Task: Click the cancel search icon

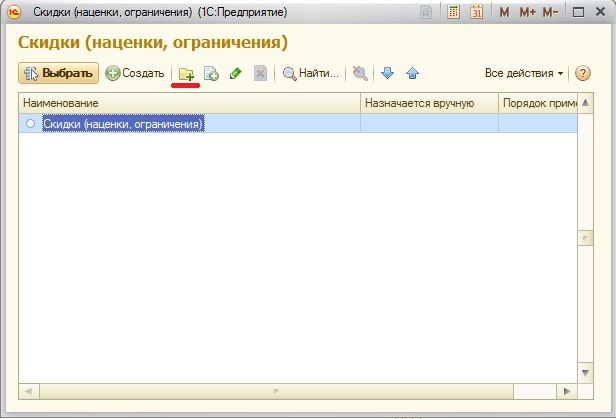Action: pyautogui.click(x=360, y=74)
